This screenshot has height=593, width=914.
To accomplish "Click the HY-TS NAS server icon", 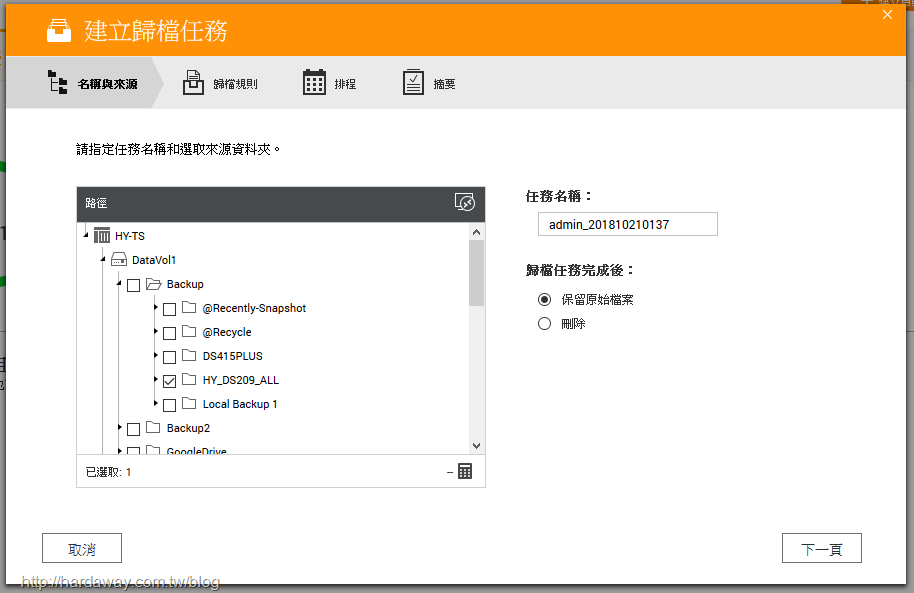I will (101, 236).
